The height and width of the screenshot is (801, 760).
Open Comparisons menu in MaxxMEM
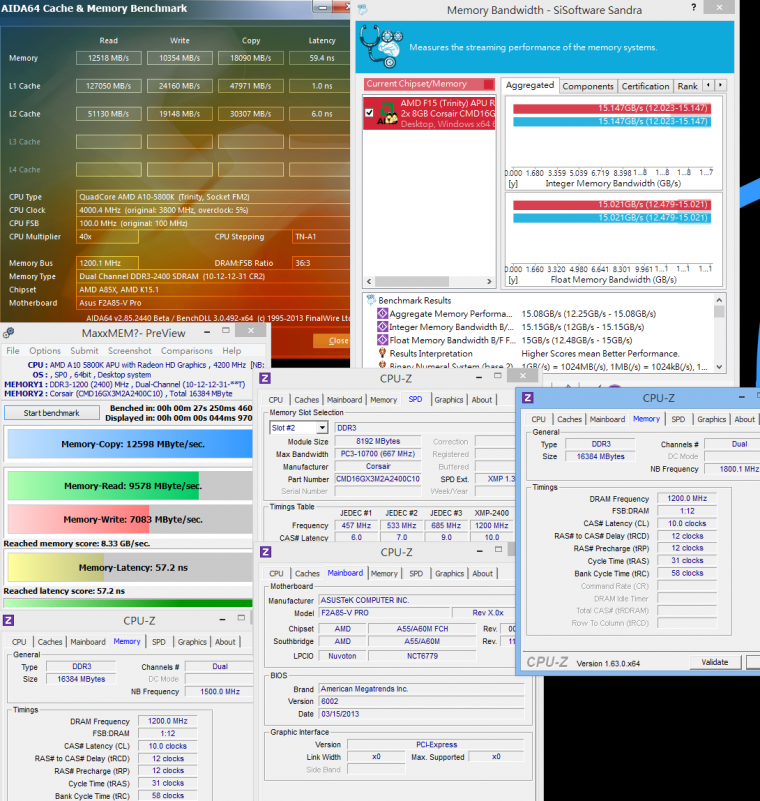pyautogui.click(x=186, y=350)
